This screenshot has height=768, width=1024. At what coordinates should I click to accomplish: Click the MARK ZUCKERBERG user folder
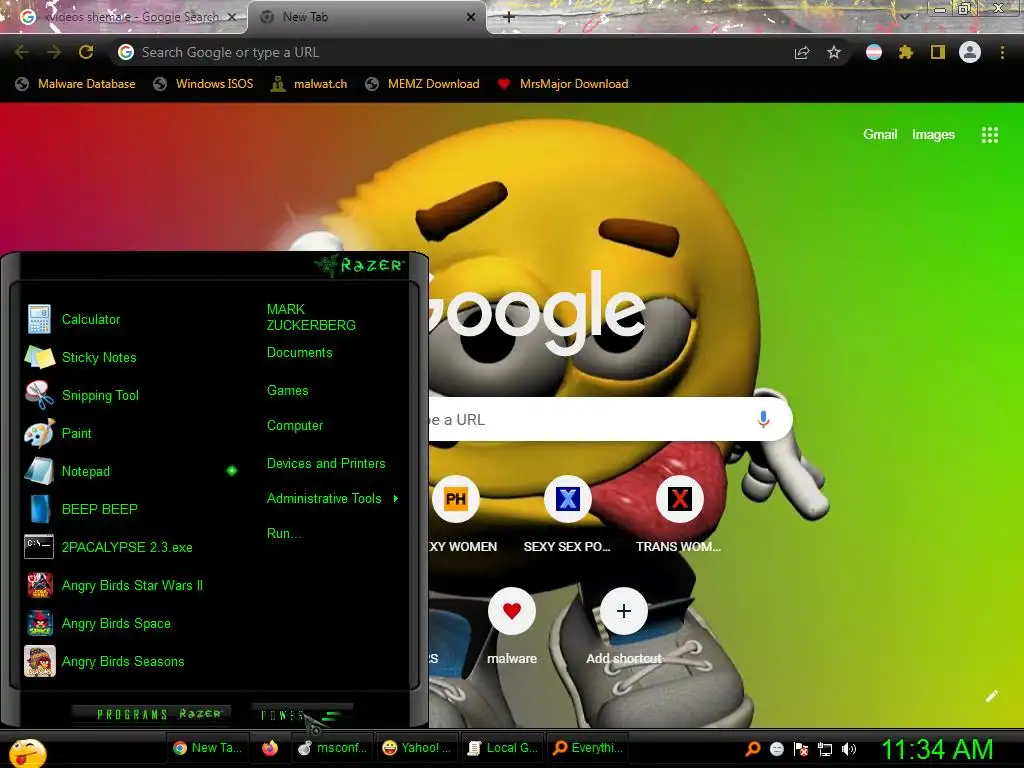(x=311, y=317)
